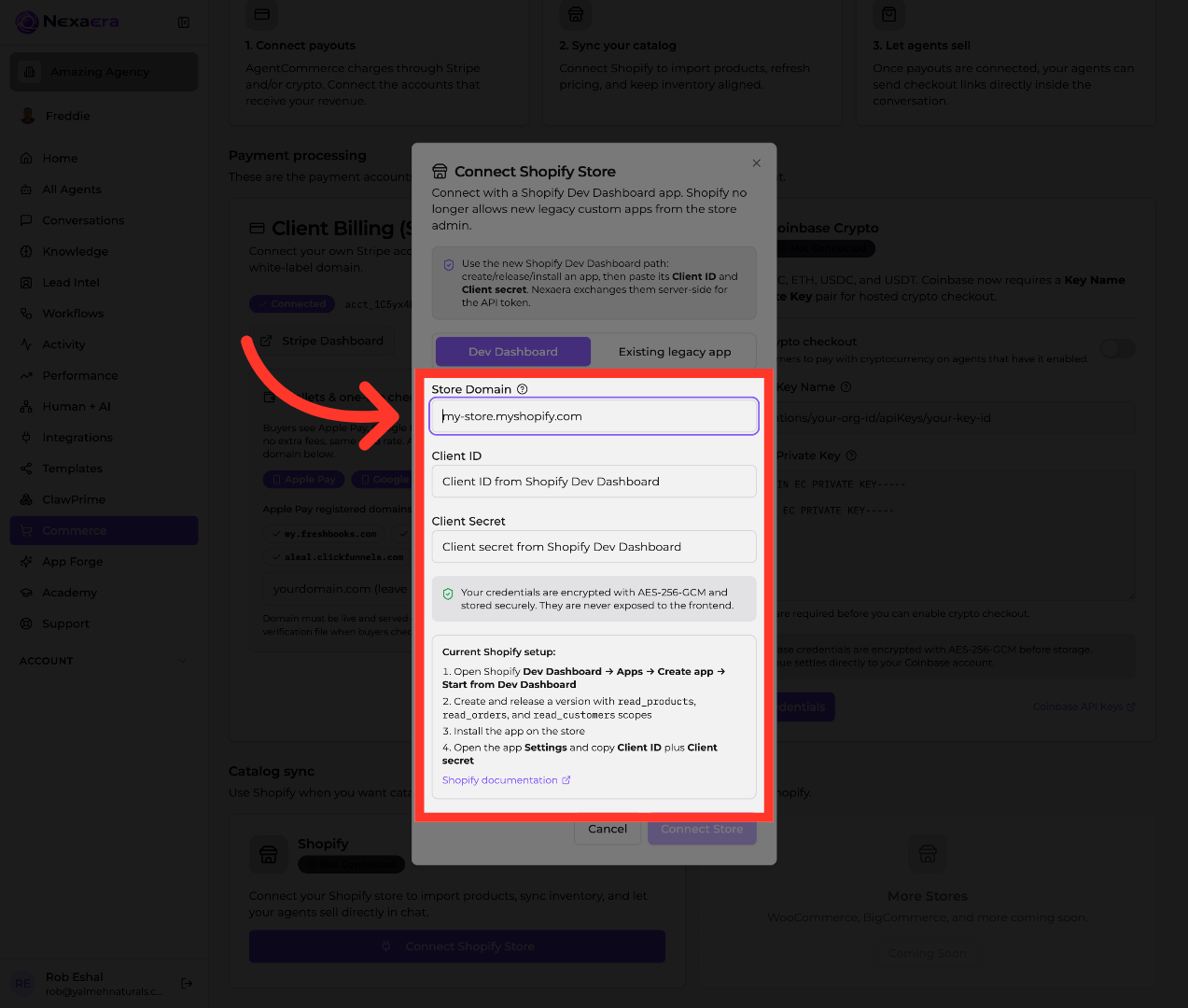Click the Apple Pay badge
This screenshot has height=1008, width=1188.
tap(304, 479)
